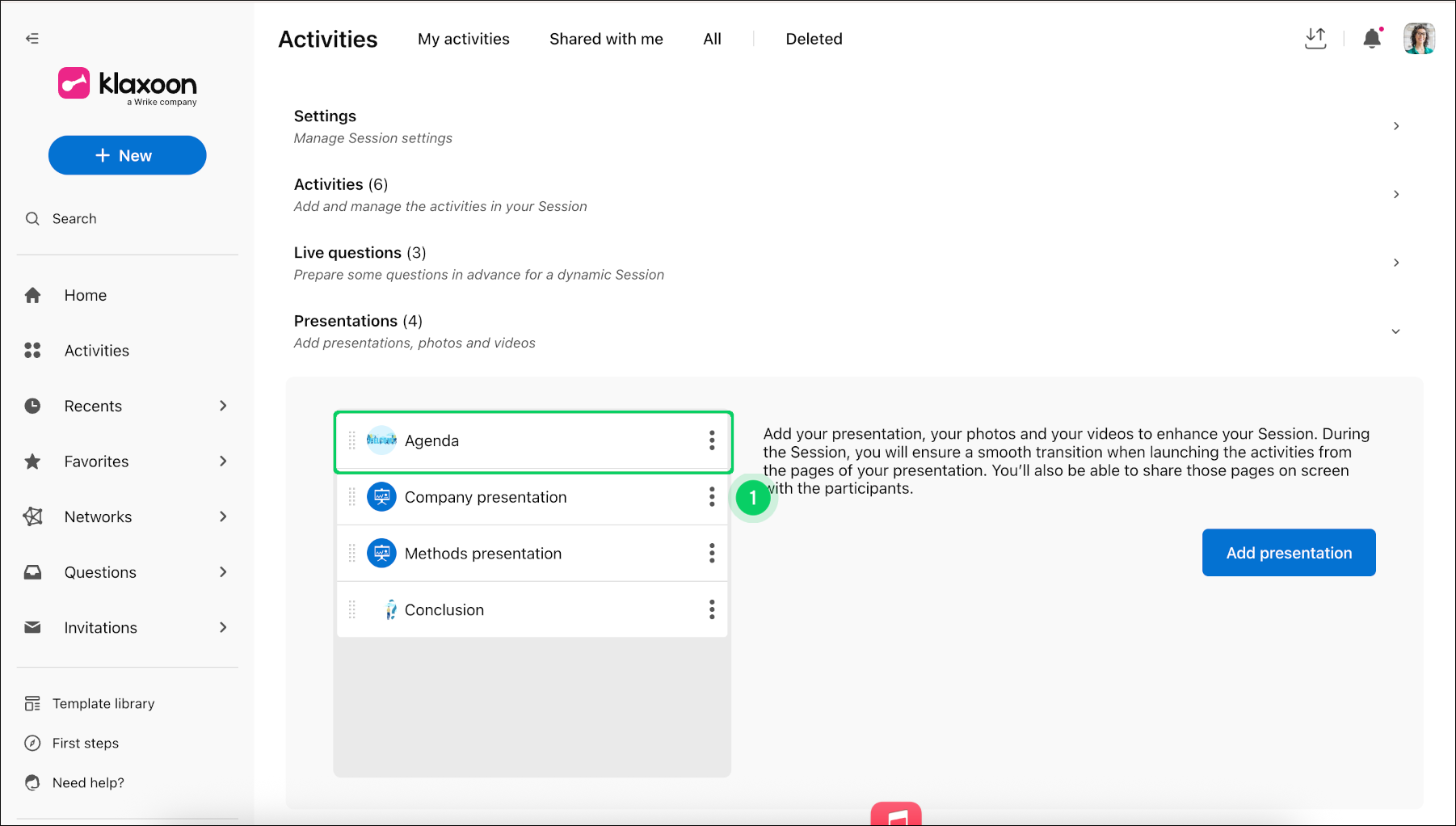Click the Home house icon
The image size is (1456, 826).
point(32,295)
